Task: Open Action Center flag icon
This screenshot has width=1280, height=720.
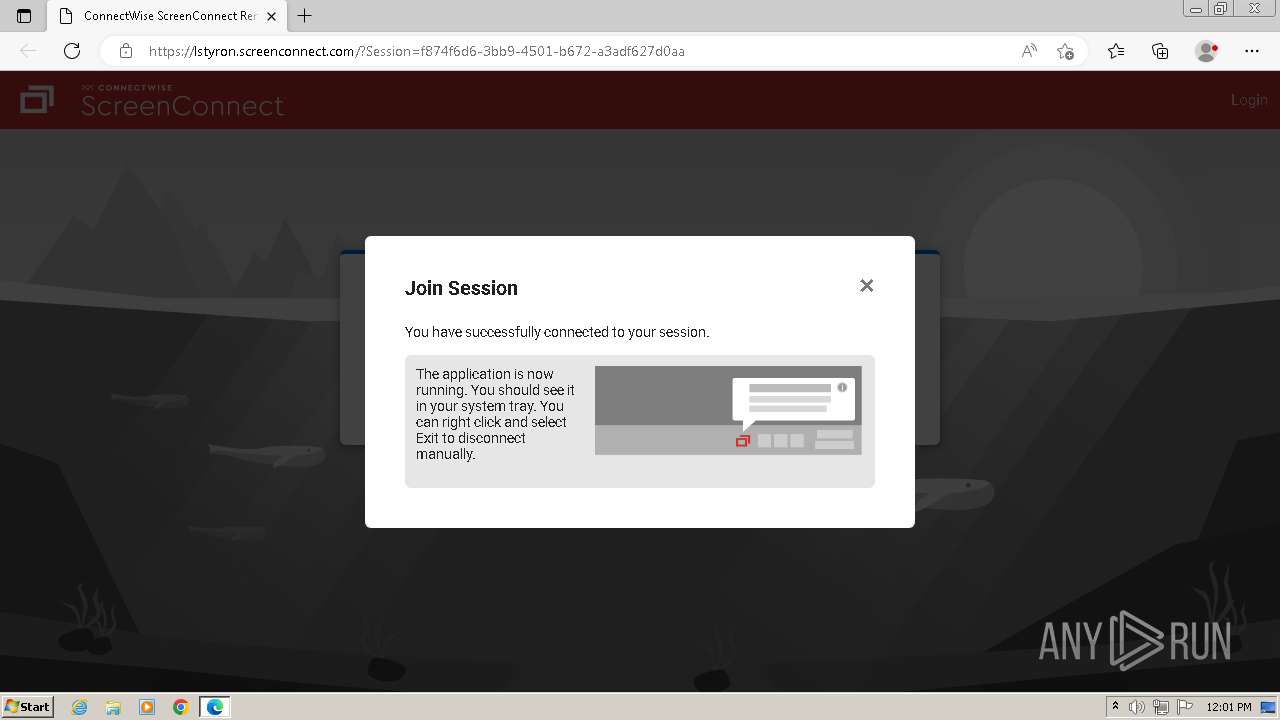Action: tap(1184, 707)
